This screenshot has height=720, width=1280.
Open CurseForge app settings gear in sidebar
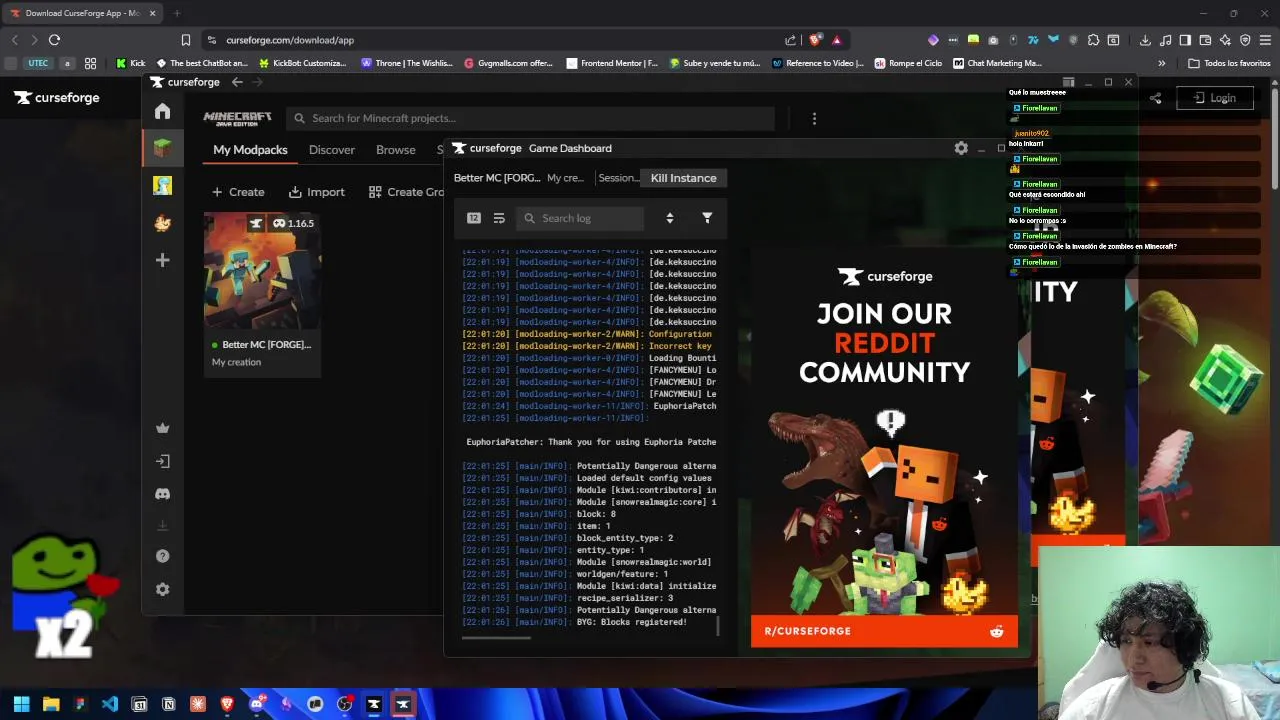(x=163, y=589)
